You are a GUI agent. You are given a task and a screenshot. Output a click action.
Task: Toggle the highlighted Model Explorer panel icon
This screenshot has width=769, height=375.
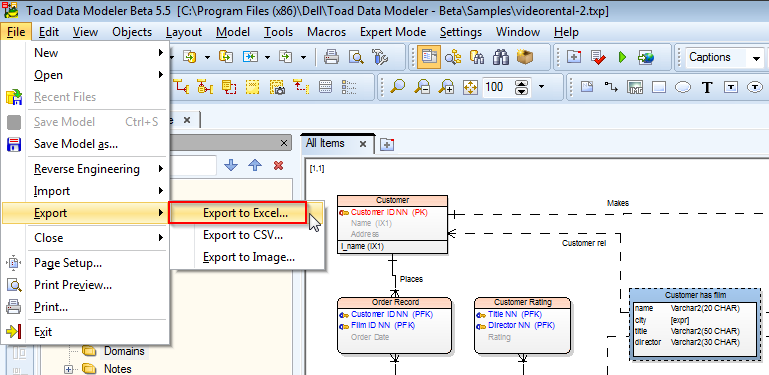(x=429, y=57)
